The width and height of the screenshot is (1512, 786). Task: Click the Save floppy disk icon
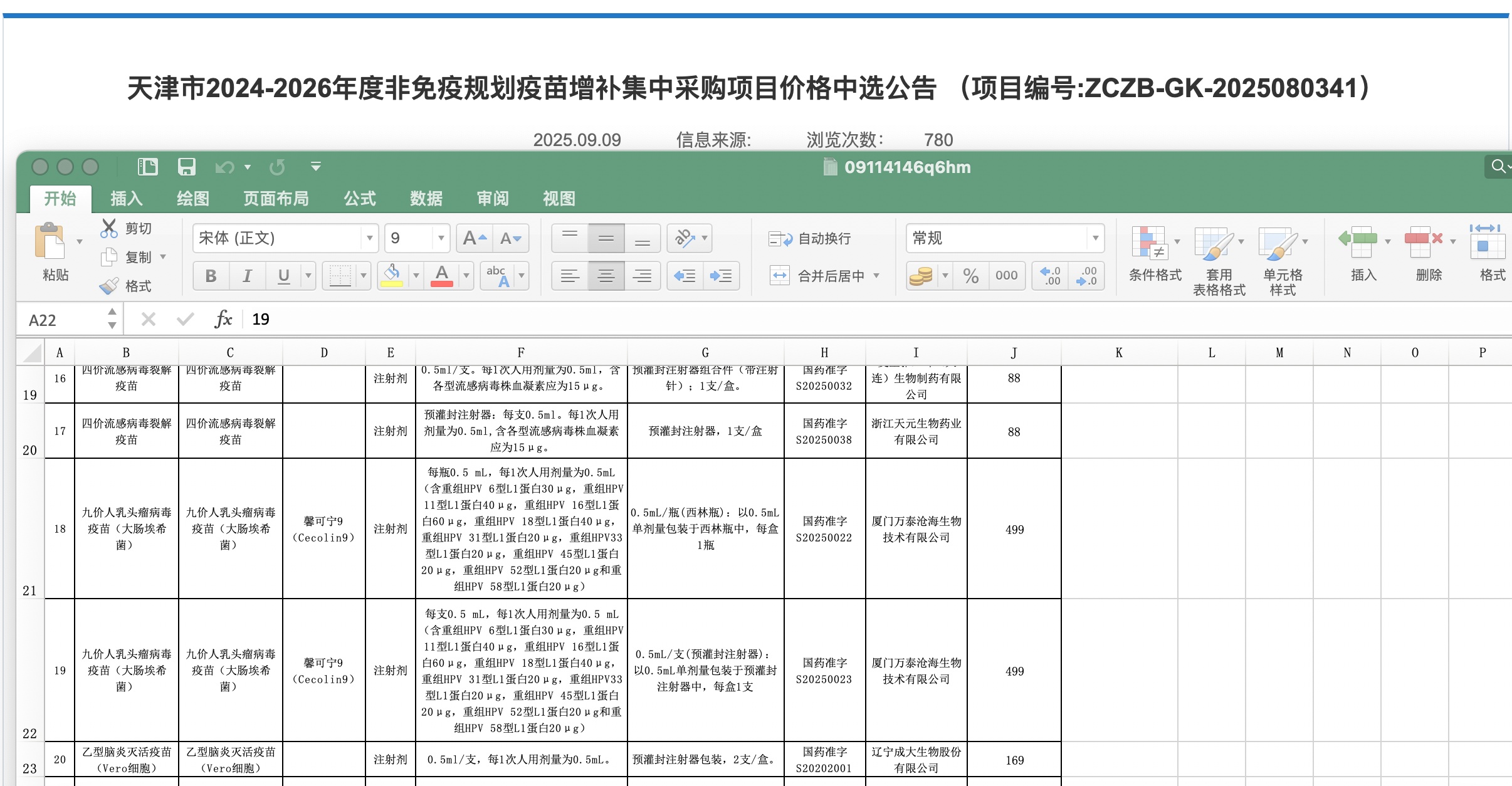pos(187,167)
